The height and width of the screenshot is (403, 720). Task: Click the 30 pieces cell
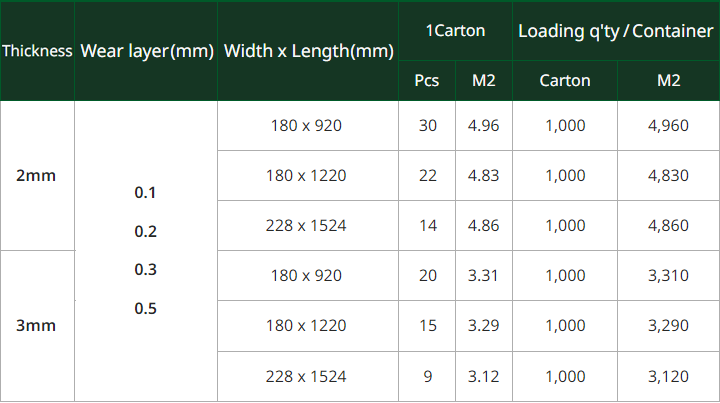(428, 126)
